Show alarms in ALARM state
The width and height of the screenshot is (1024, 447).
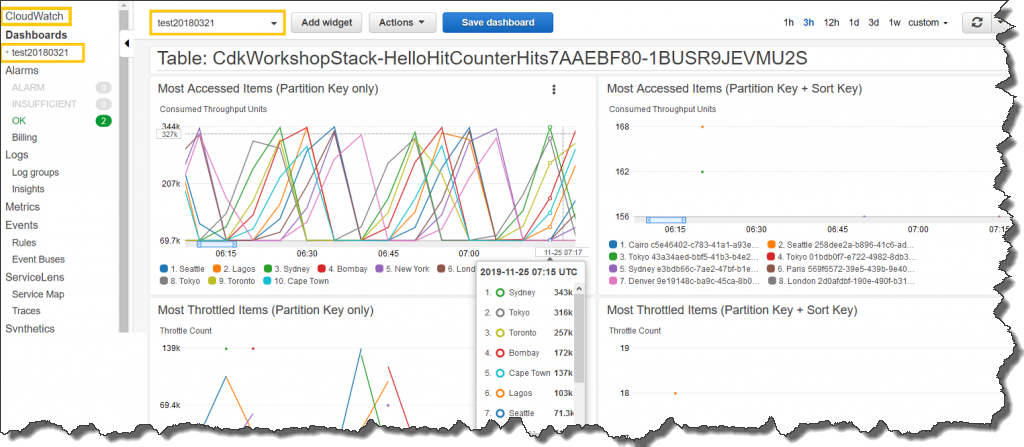pos(28,87)
